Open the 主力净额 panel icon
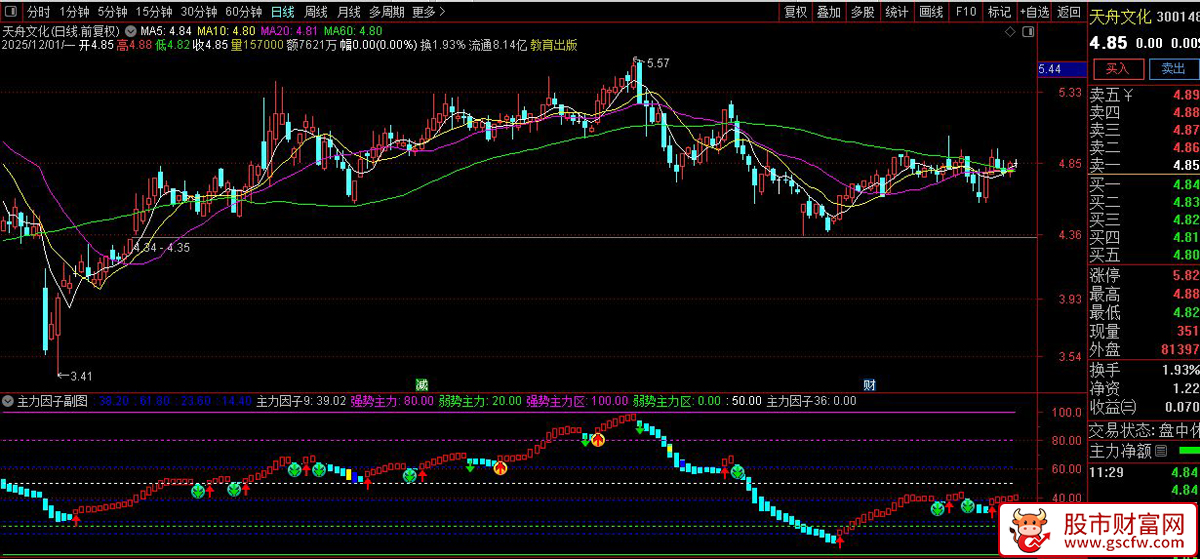1200x559 pixels. tap(1161, 451)
